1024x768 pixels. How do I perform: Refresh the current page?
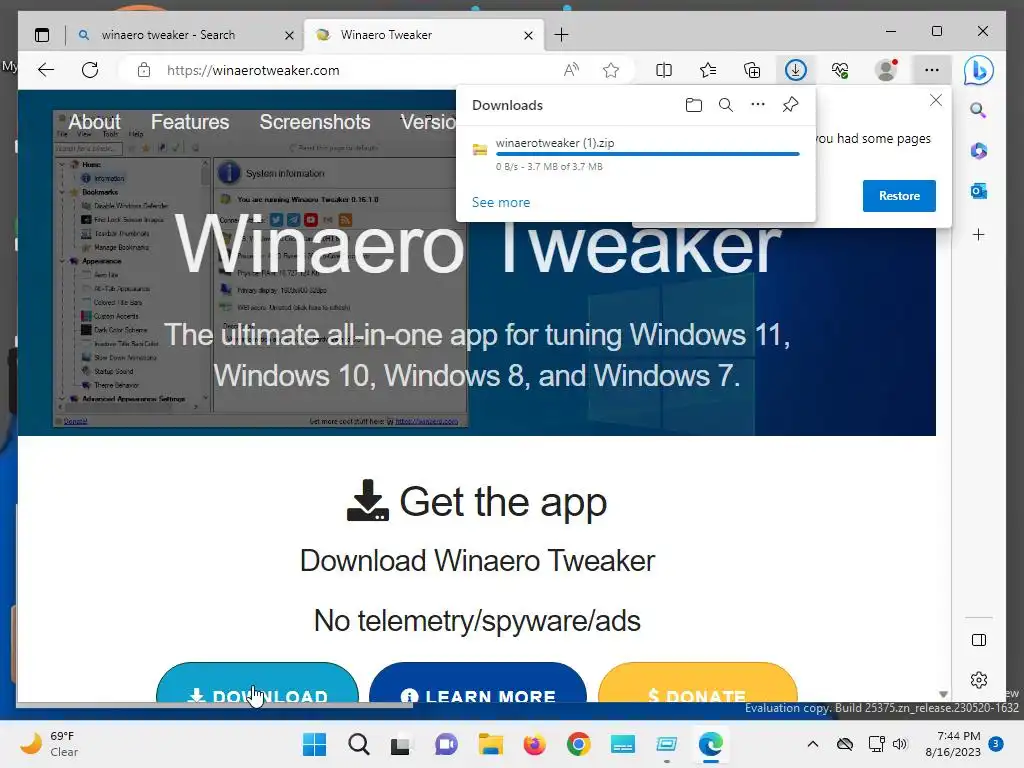pos(90,70)
